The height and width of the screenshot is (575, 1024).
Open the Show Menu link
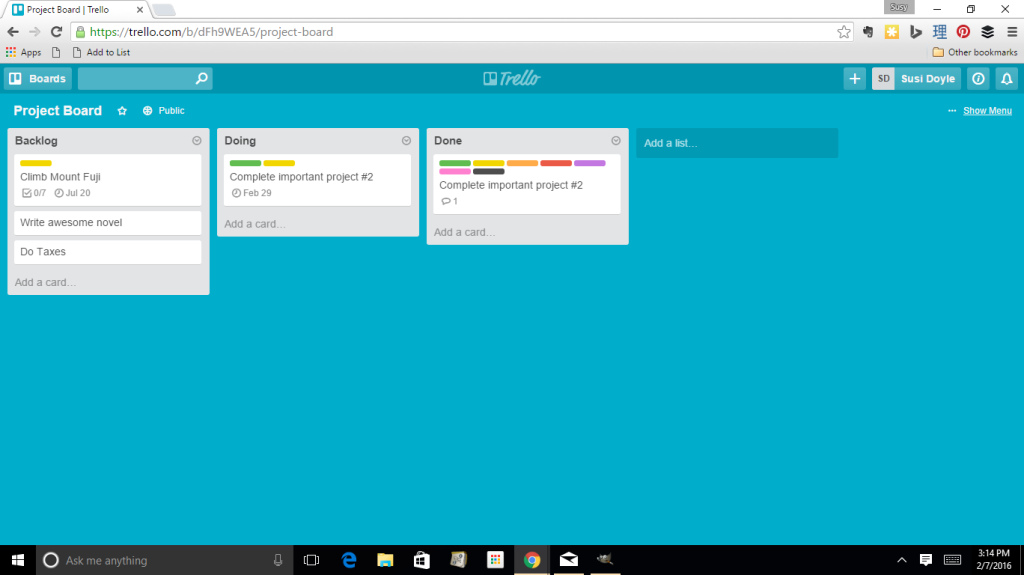pyautogui.click(x=987, y=111)
